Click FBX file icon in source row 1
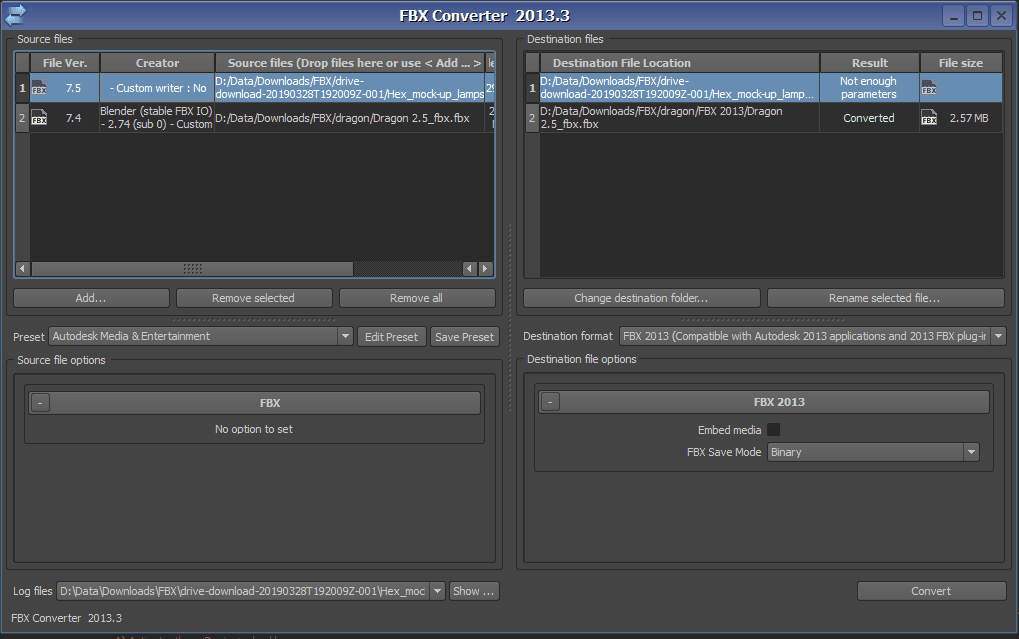 [x=40, y=88]
